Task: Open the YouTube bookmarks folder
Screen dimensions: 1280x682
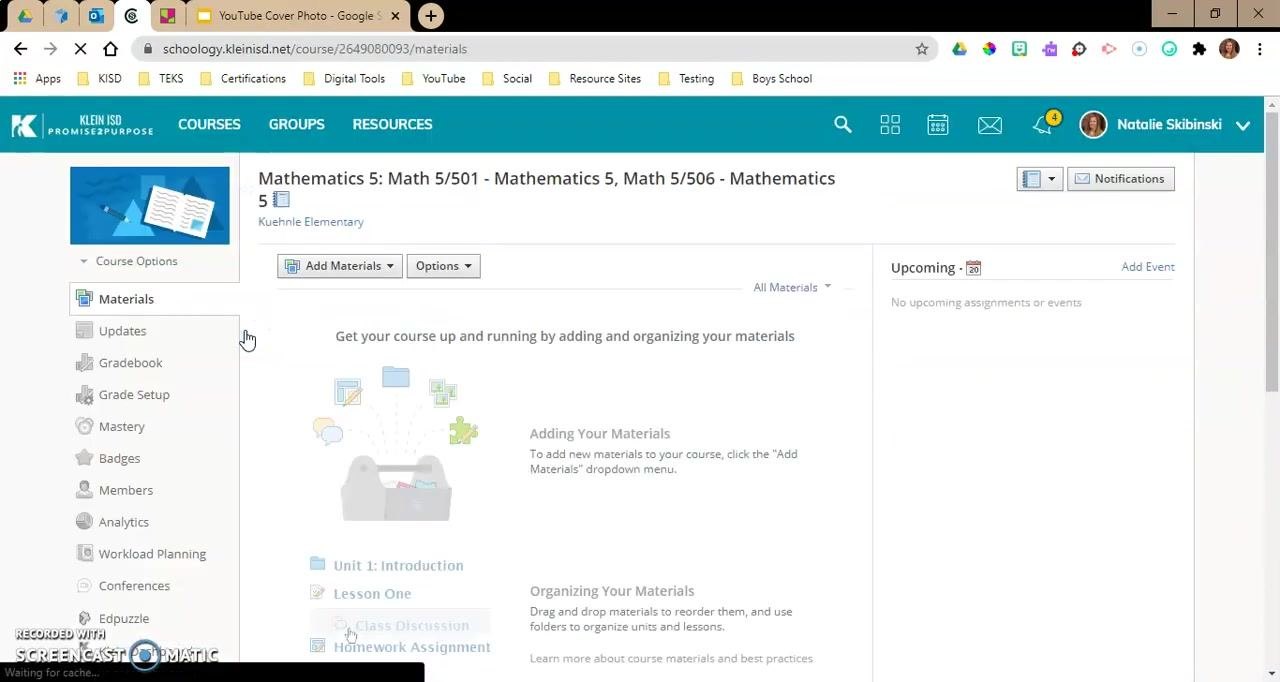Action: [x=433, y=78]
